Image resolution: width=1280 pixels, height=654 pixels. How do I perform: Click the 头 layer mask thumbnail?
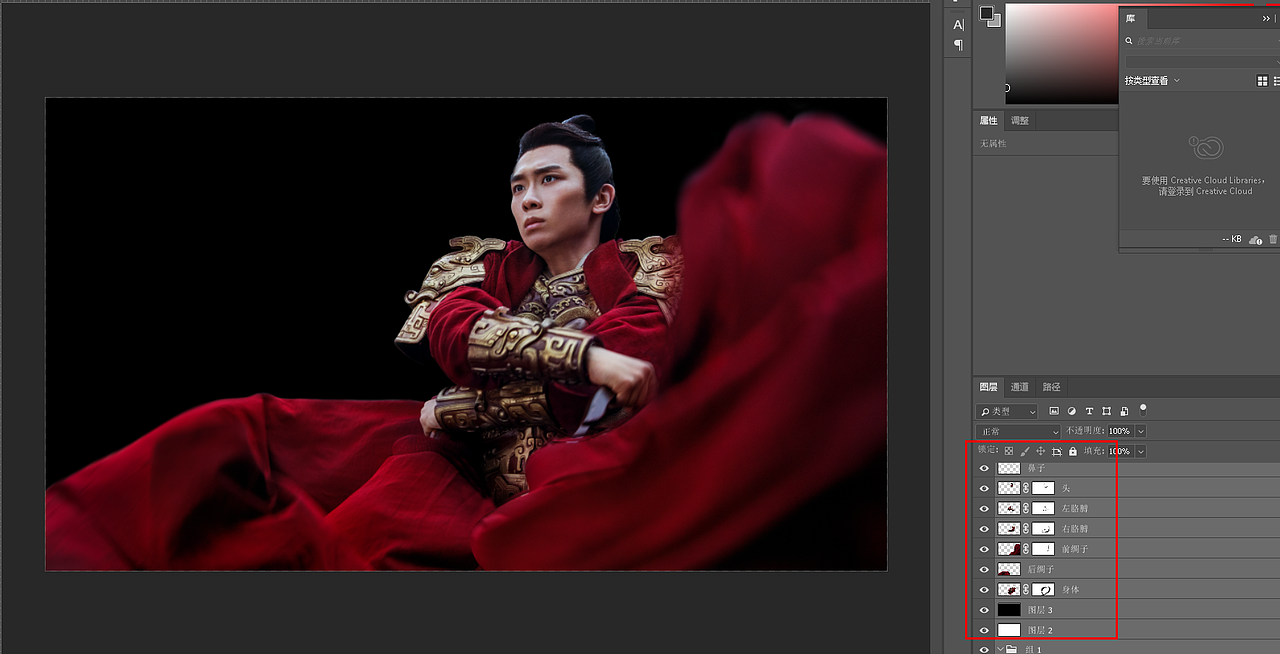(1043, 488)
